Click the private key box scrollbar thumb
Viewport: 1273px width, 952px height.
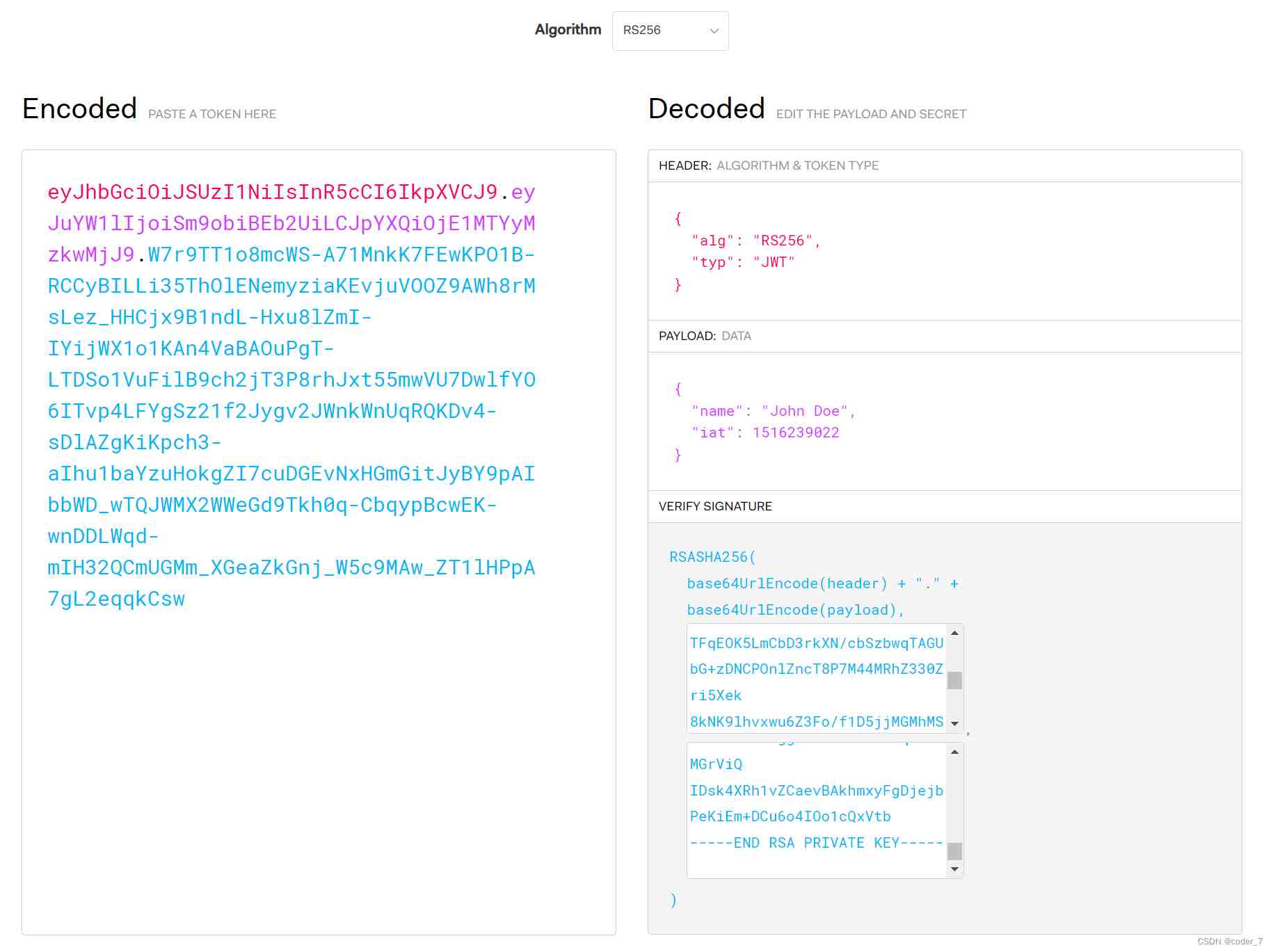click(954, 851)
